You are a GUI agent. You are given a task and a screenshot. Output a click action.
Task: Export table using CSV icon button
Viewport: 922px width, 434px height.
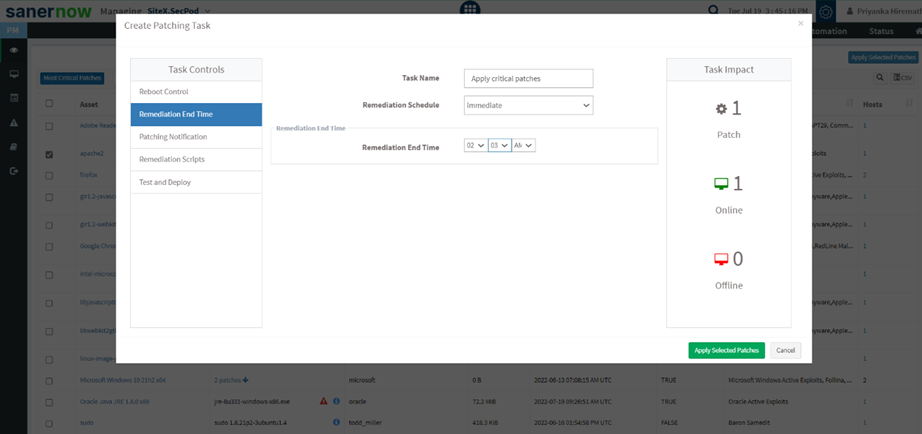(903, 78)
